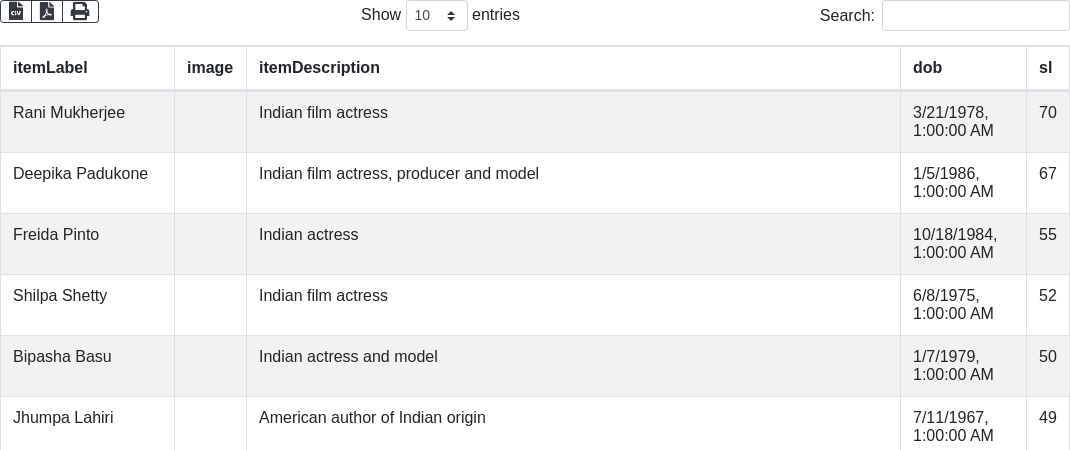Screen dimensions: 1070x450
Task: Click the sl value 70 cell
Action: 1047,113
